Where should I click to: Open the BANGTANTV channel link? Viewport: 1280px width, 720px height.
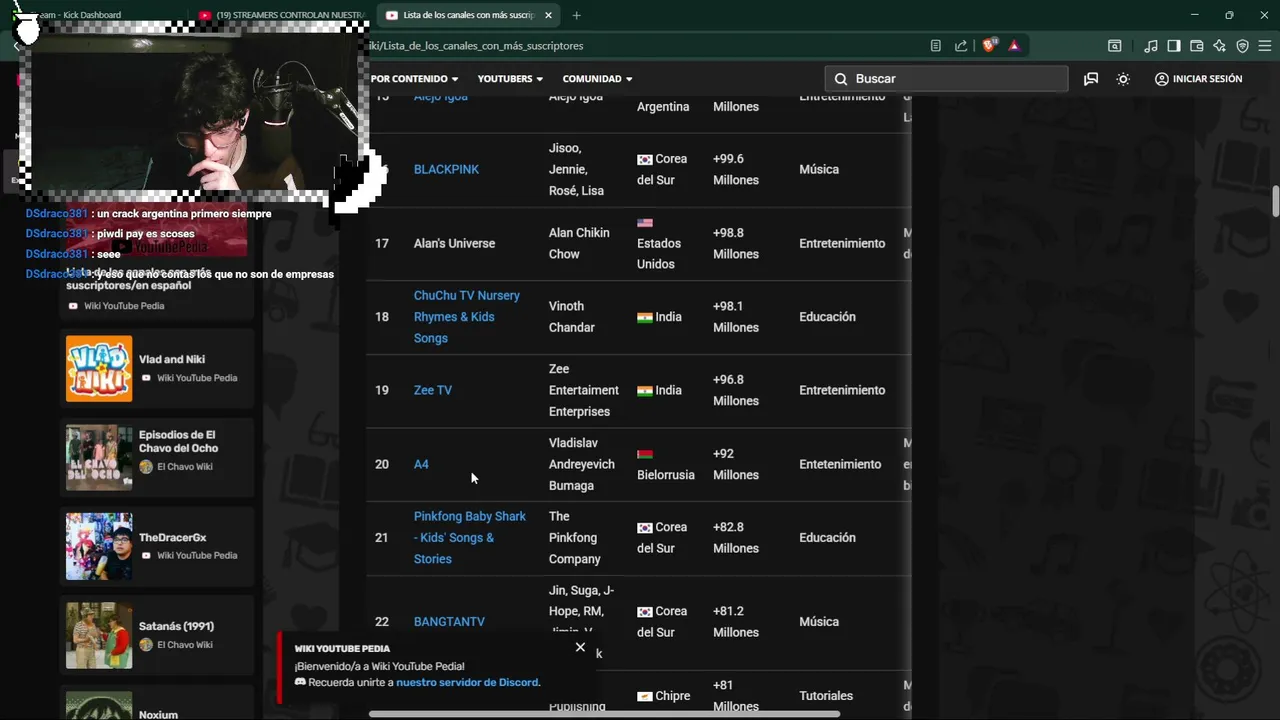[449, 622]
